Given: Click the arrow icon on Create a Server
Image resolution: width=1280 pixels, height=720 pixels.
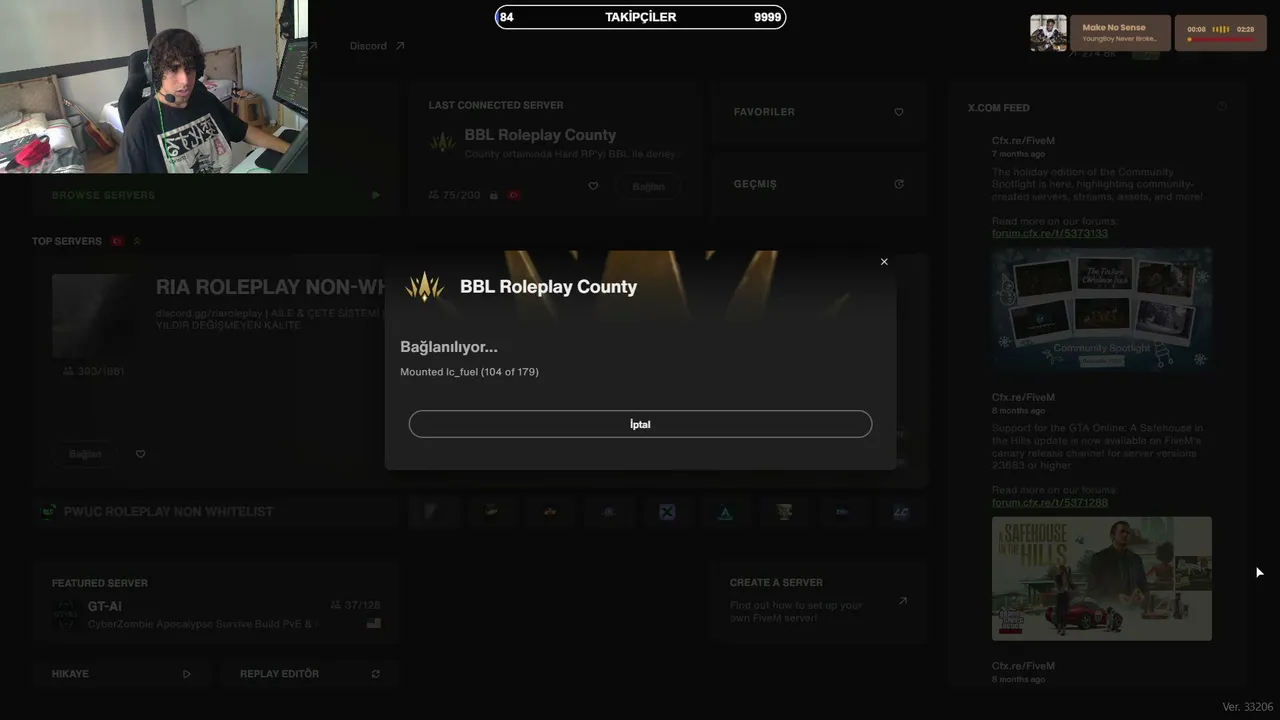Looking at the screenshot, I should 903,601.
